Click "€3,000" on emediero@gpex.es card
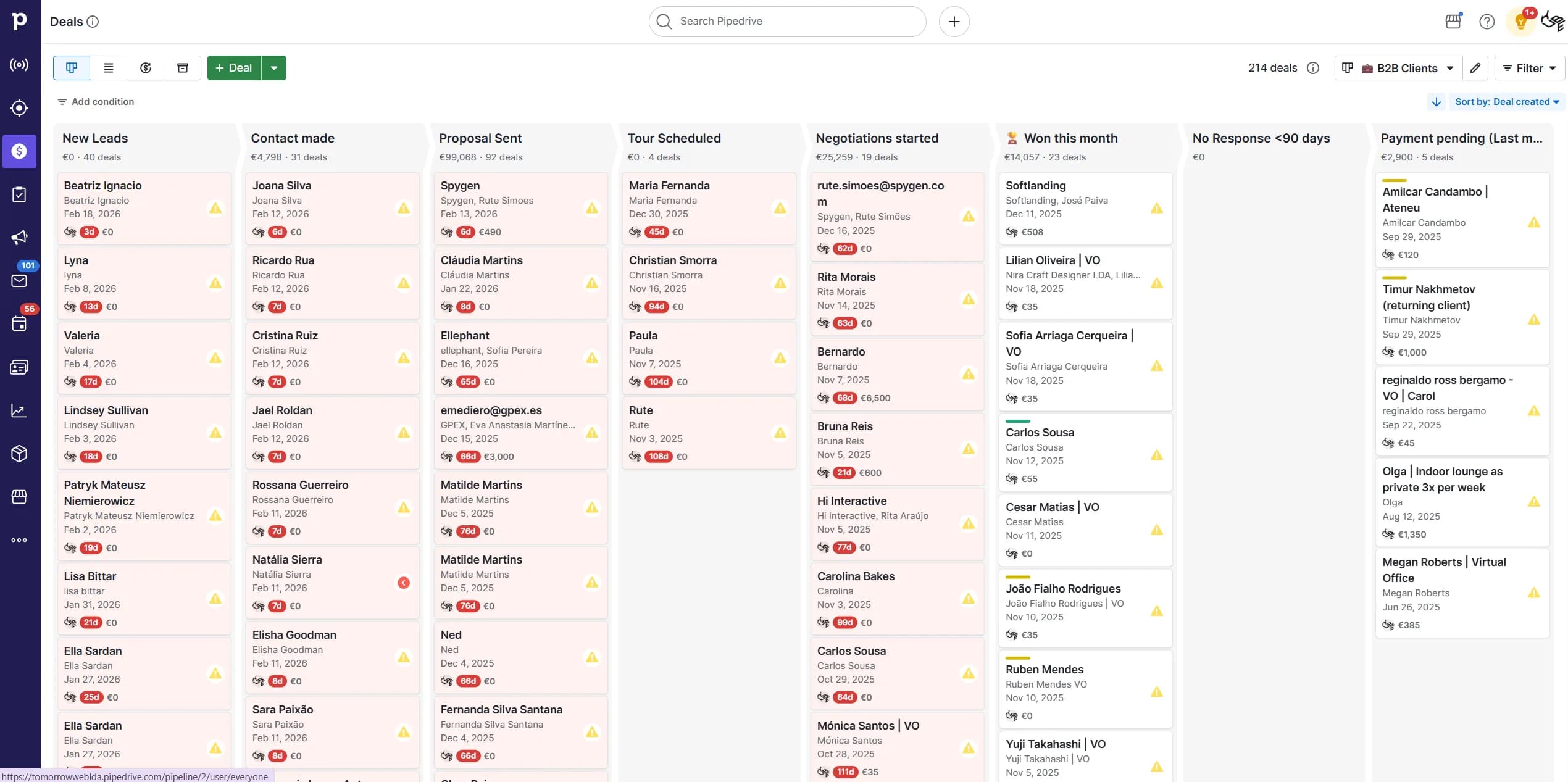 click(499, 457)
